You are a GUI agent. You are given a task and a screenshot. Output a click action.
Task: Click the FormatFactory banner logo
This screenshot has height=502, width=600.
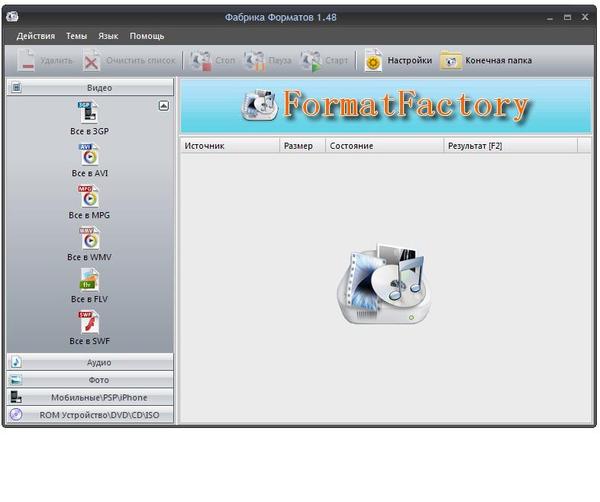tap(386, 106)
